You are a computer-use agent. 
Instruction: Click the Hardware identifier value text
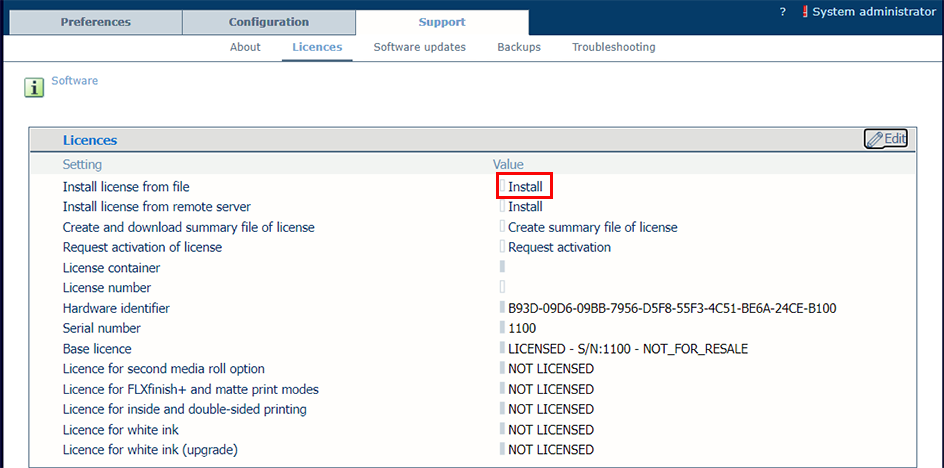pyautogui.click(x=672, y=308)
